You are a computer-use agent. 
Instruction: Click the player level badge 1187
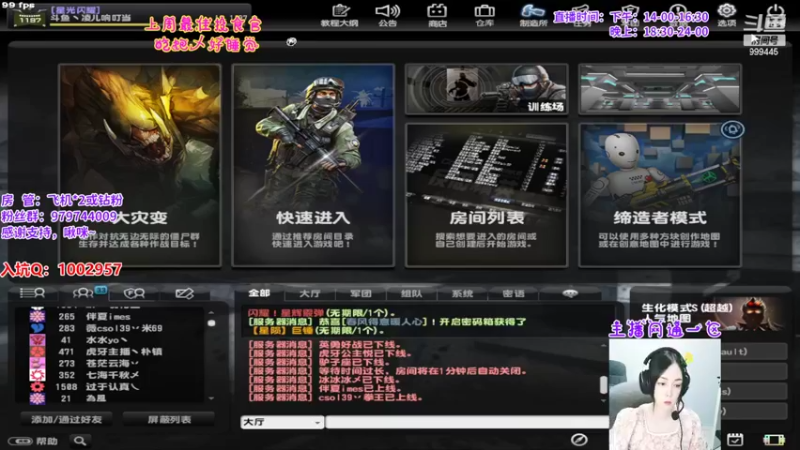(x=30, y=19)
